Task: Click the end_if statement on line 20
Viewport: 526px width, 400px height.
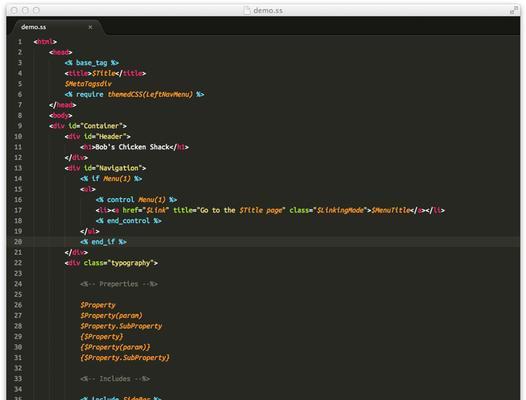Action: (x=103, y=242)
